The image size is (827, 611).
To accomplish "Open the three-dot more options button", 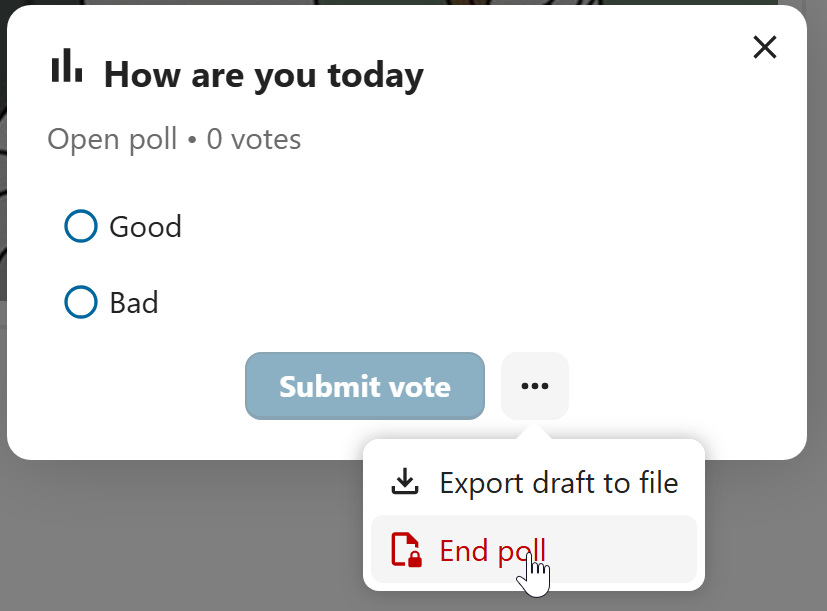I will coord(535,386).
